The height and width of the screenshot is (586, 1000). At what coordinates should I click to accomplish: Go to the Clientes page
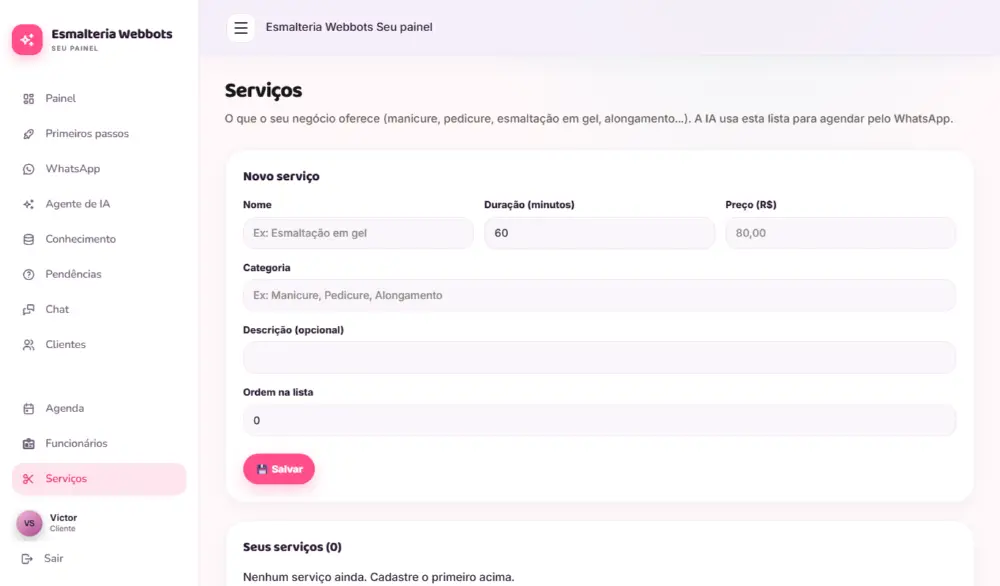click(x=99, y=344)
